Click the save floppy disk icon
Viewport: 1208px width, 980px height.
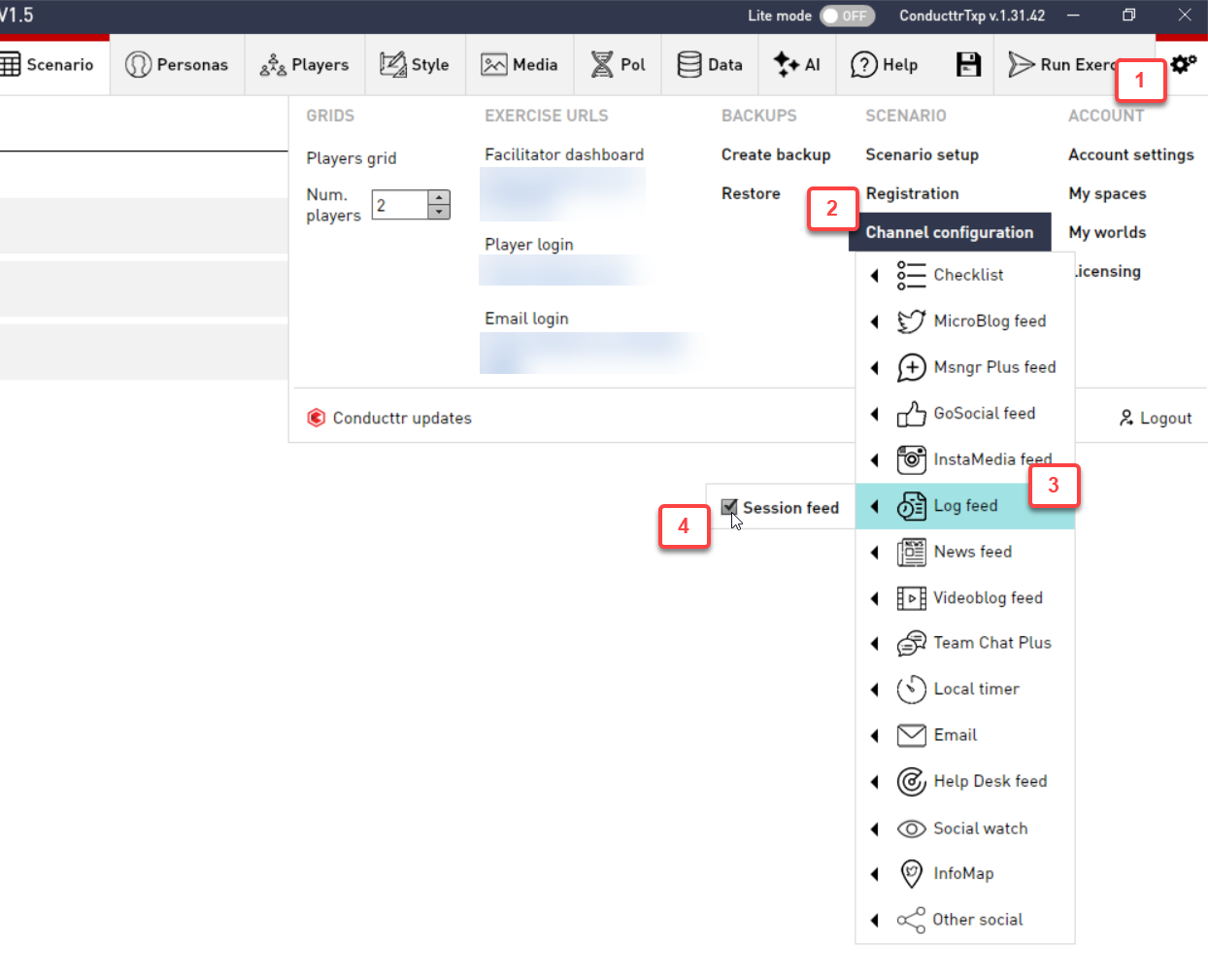pyautogui.click(x=968, y=65)
